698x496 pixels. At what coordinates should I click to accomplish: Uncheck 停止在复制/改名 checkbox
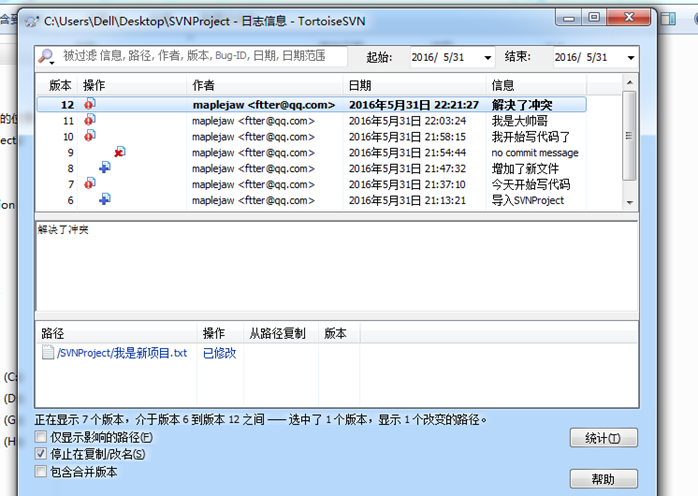pyautogui.click(x=41, y=454)
